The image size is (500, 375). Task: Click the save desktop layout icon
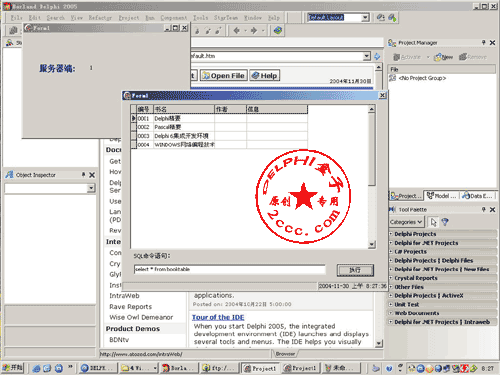381,17
